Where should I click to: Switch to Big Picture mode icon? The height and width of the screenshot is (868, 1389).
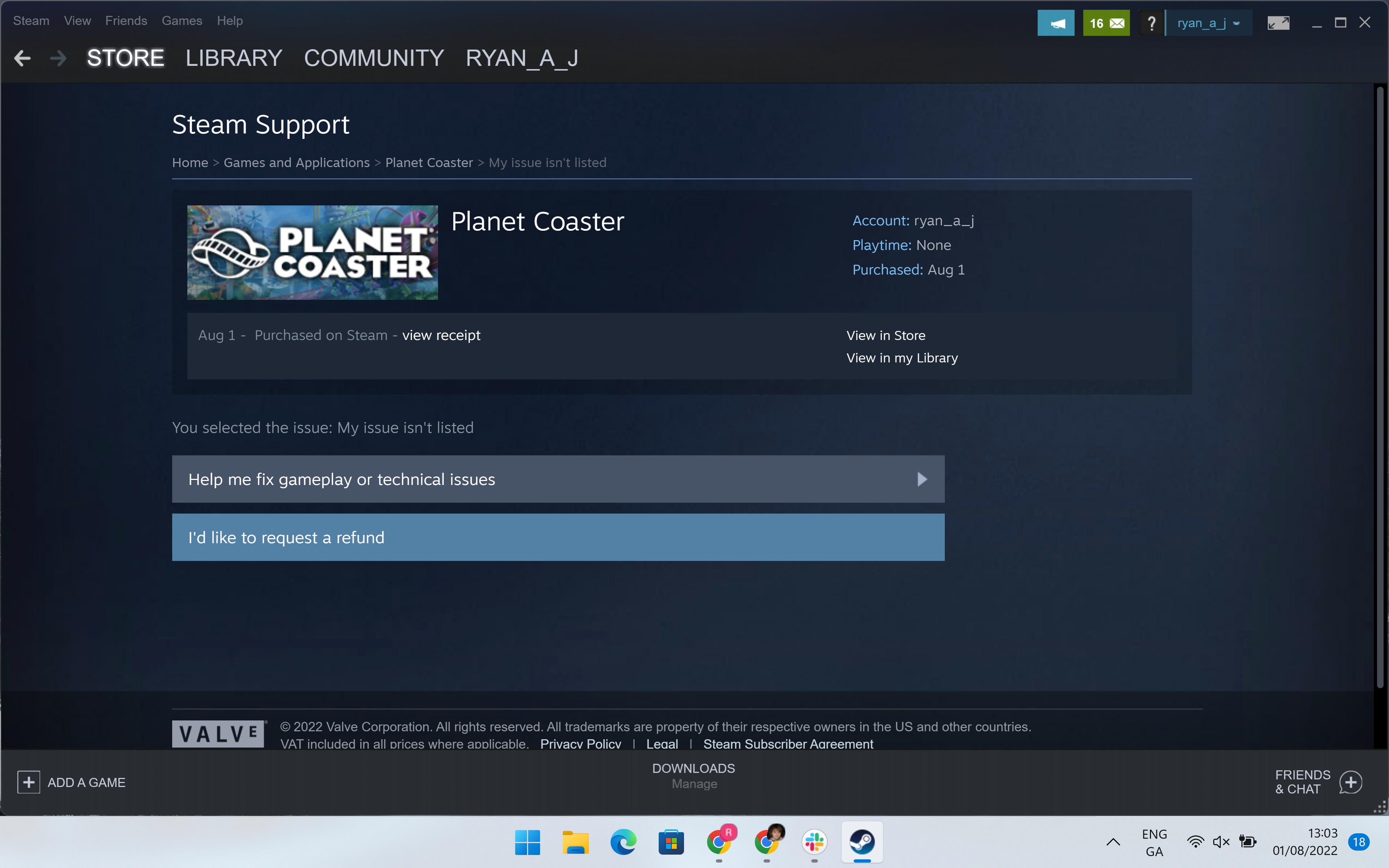click(x=1278, y=23)
